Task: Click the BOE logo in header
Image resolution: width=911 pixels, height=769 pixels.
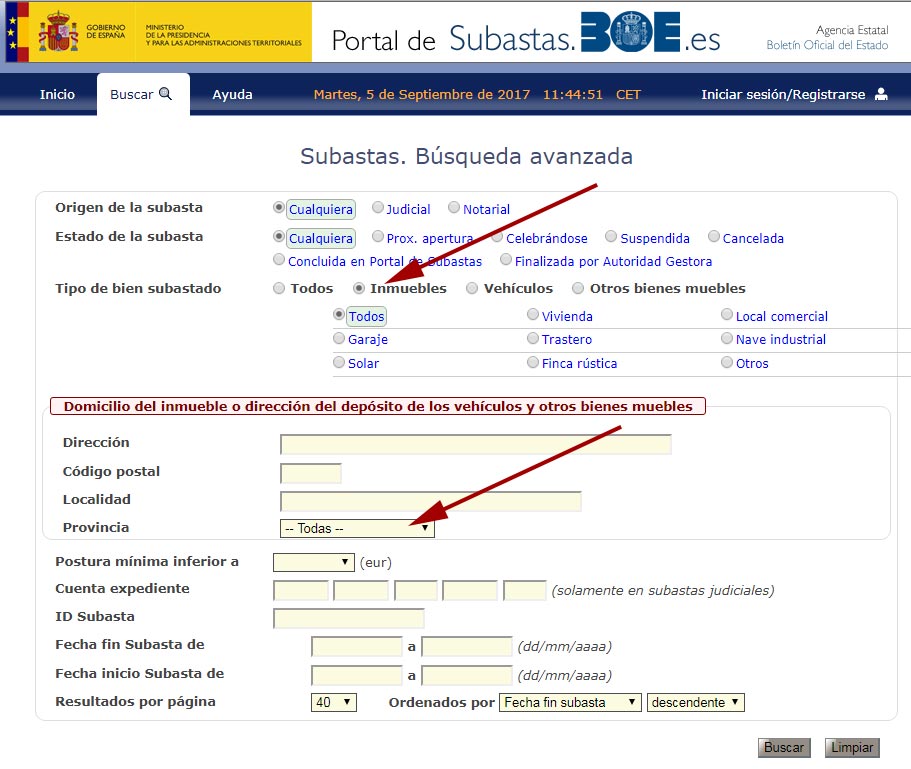Action: tap(630, 32)
